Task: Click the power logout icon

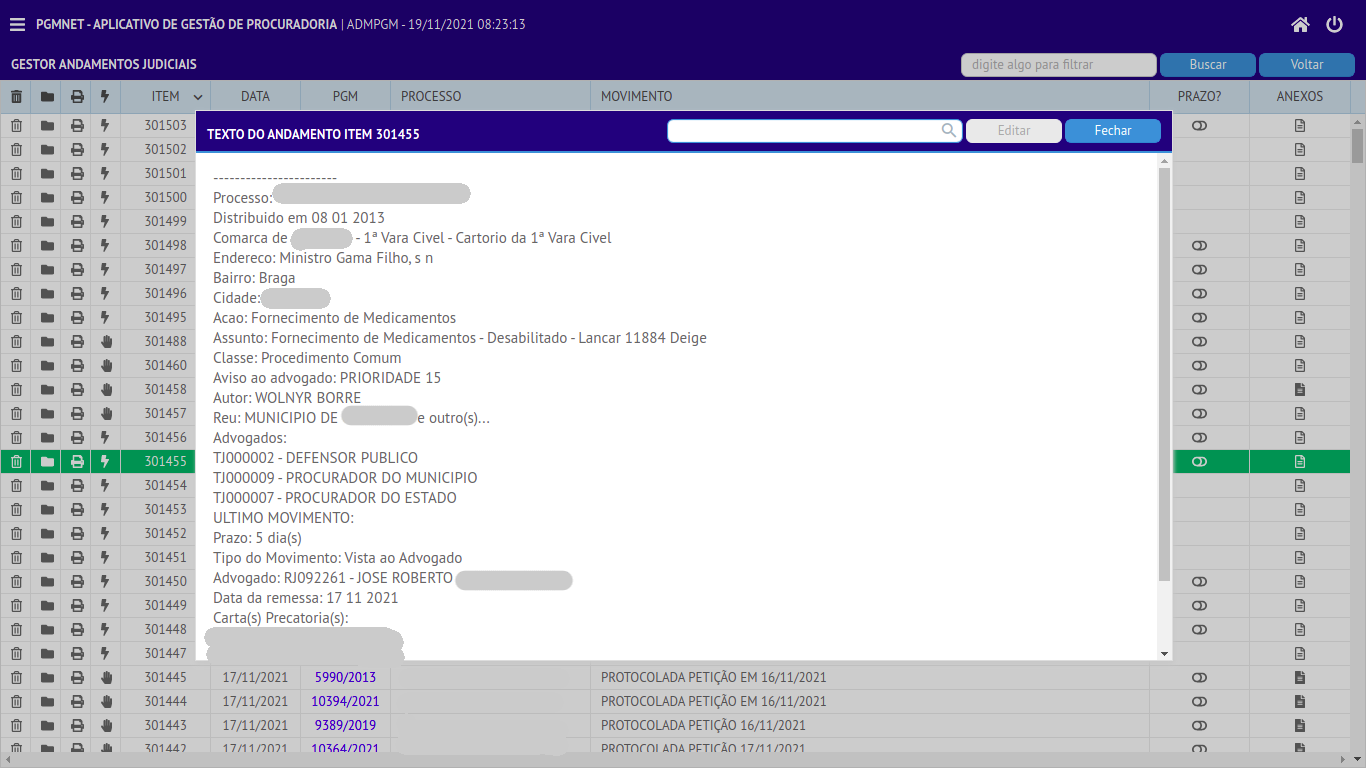Action: coord(1334,25)
